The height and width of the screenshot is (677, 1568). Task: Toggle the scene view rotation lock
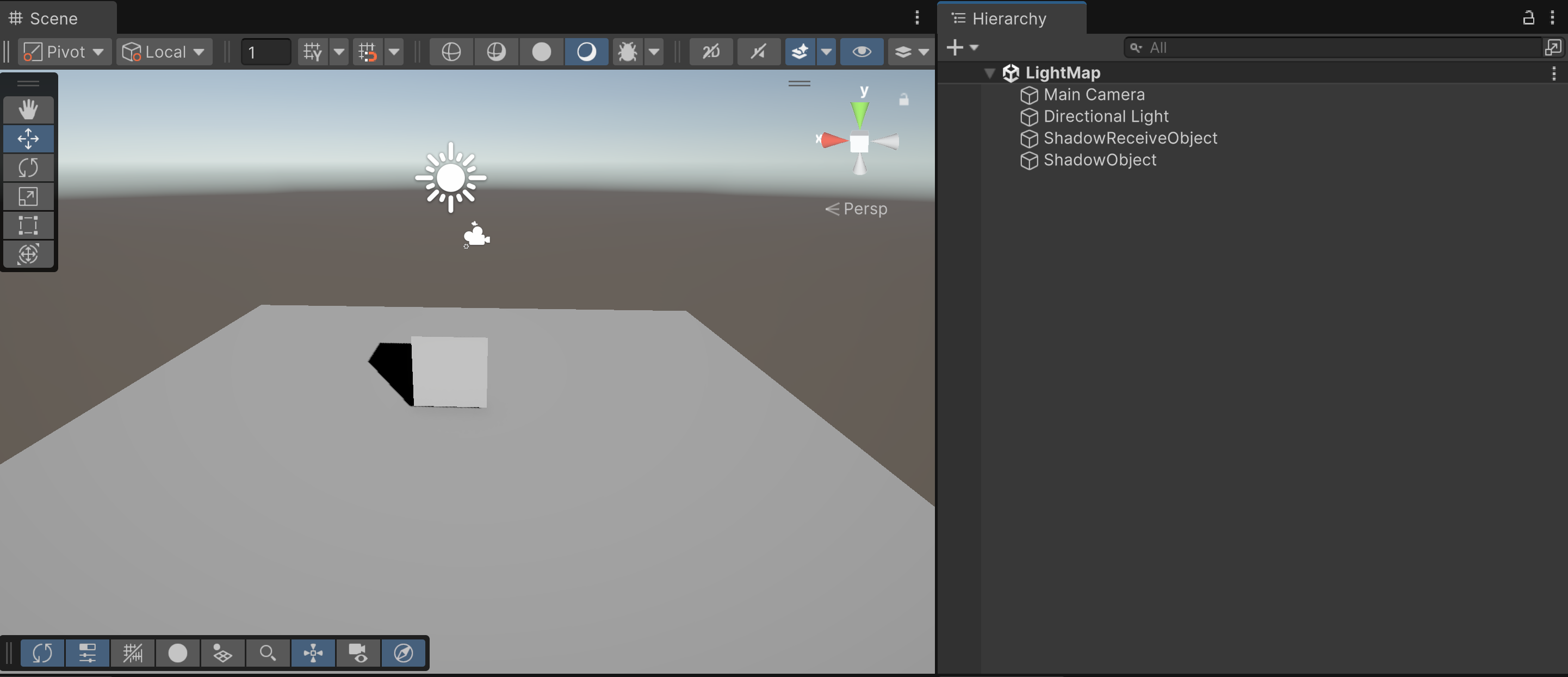[x=904, y=99]
